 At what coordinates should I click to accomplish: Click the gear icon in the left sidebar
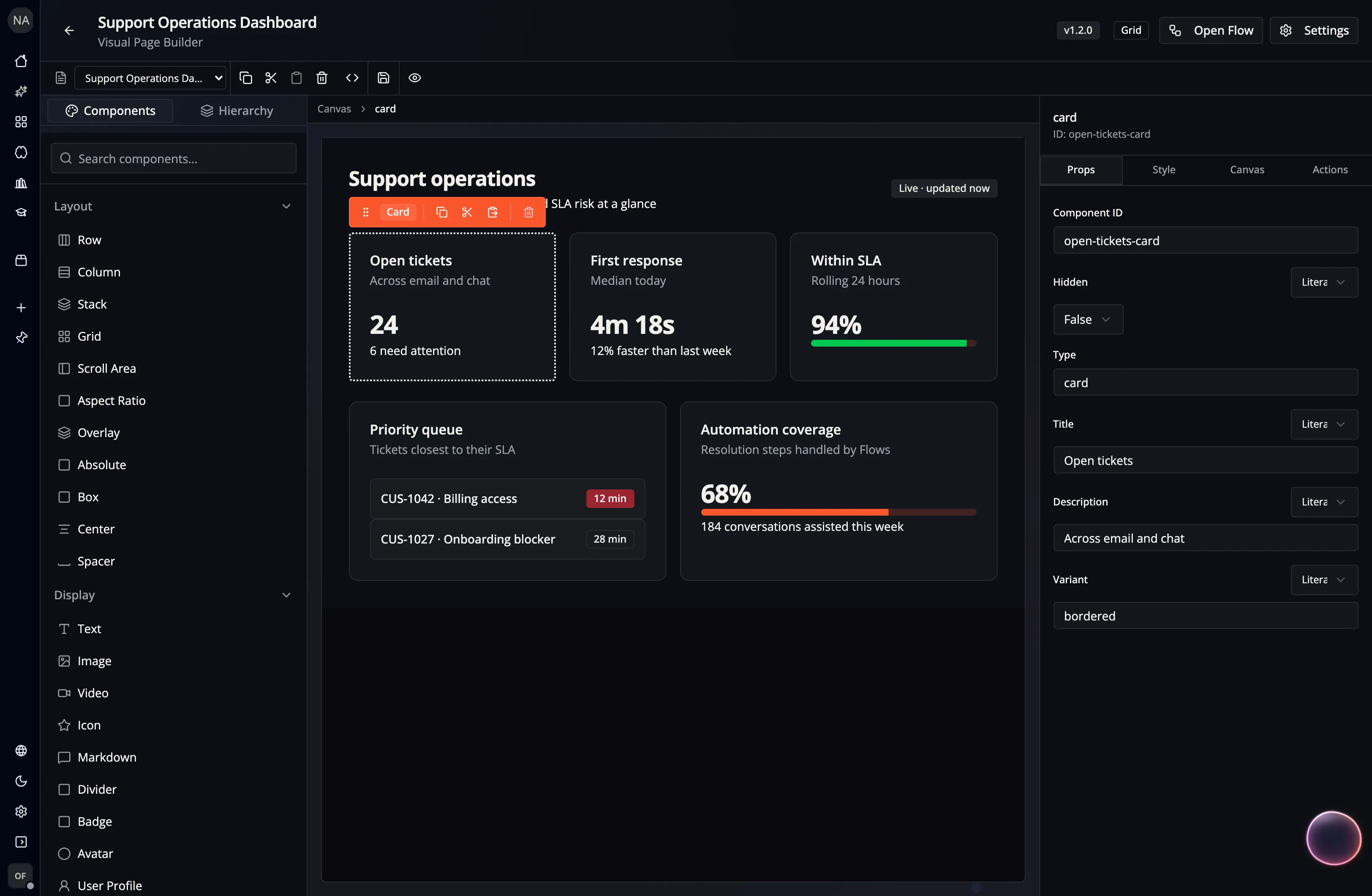(x=21, y=812)
